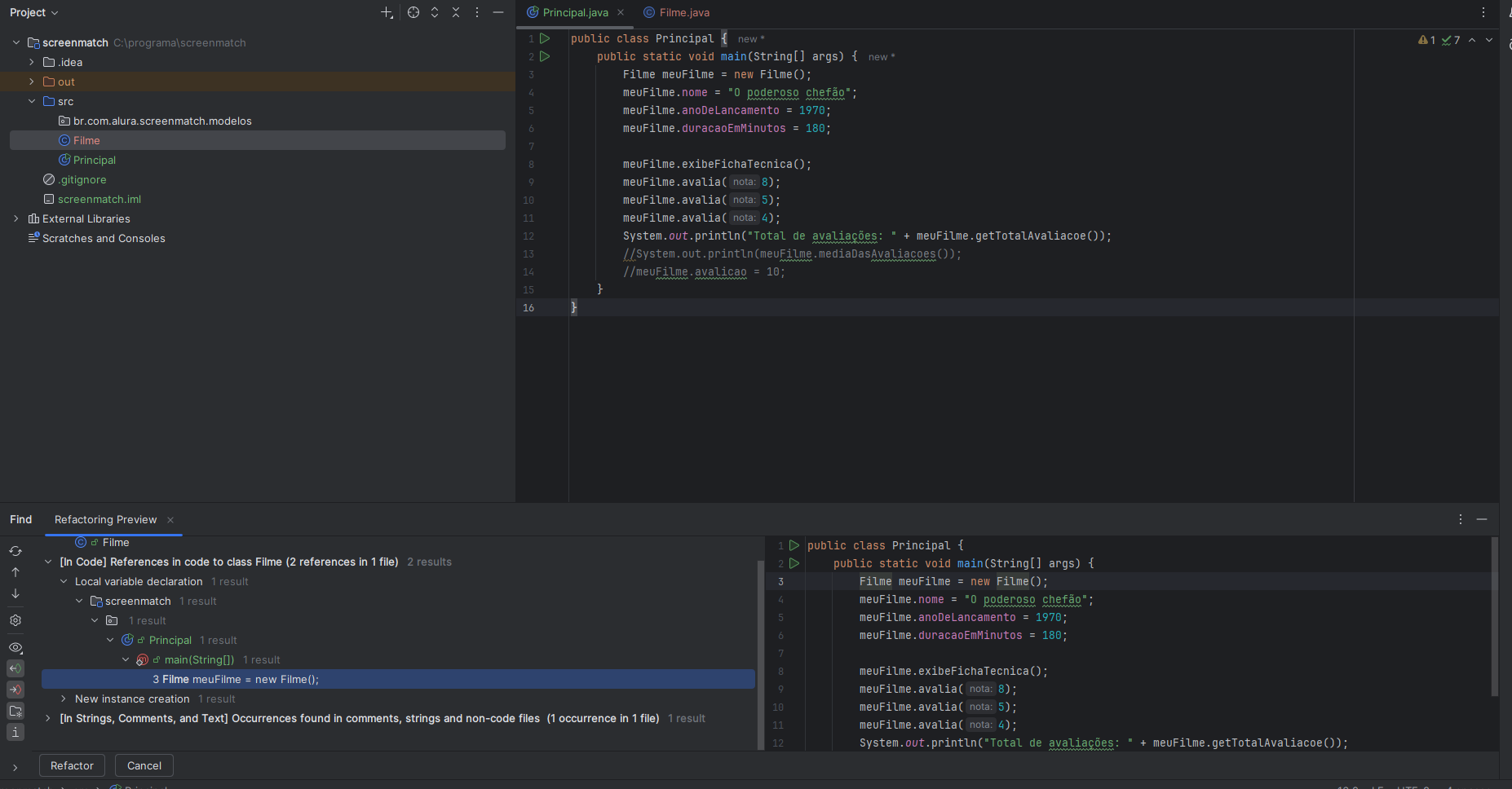This screenshot has height=789, width=1512.
Task: Select Filme class in Project tree
Action: [x=258, y=140]
